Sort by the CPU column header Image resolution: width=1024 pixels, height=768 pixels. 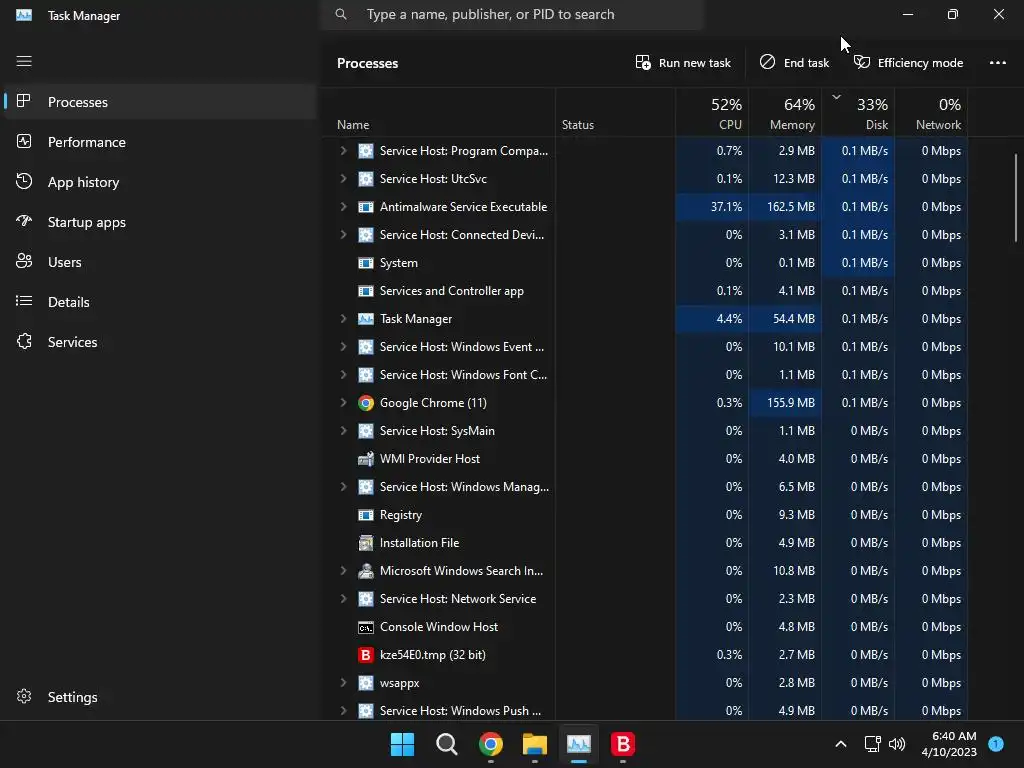point(712,113)
